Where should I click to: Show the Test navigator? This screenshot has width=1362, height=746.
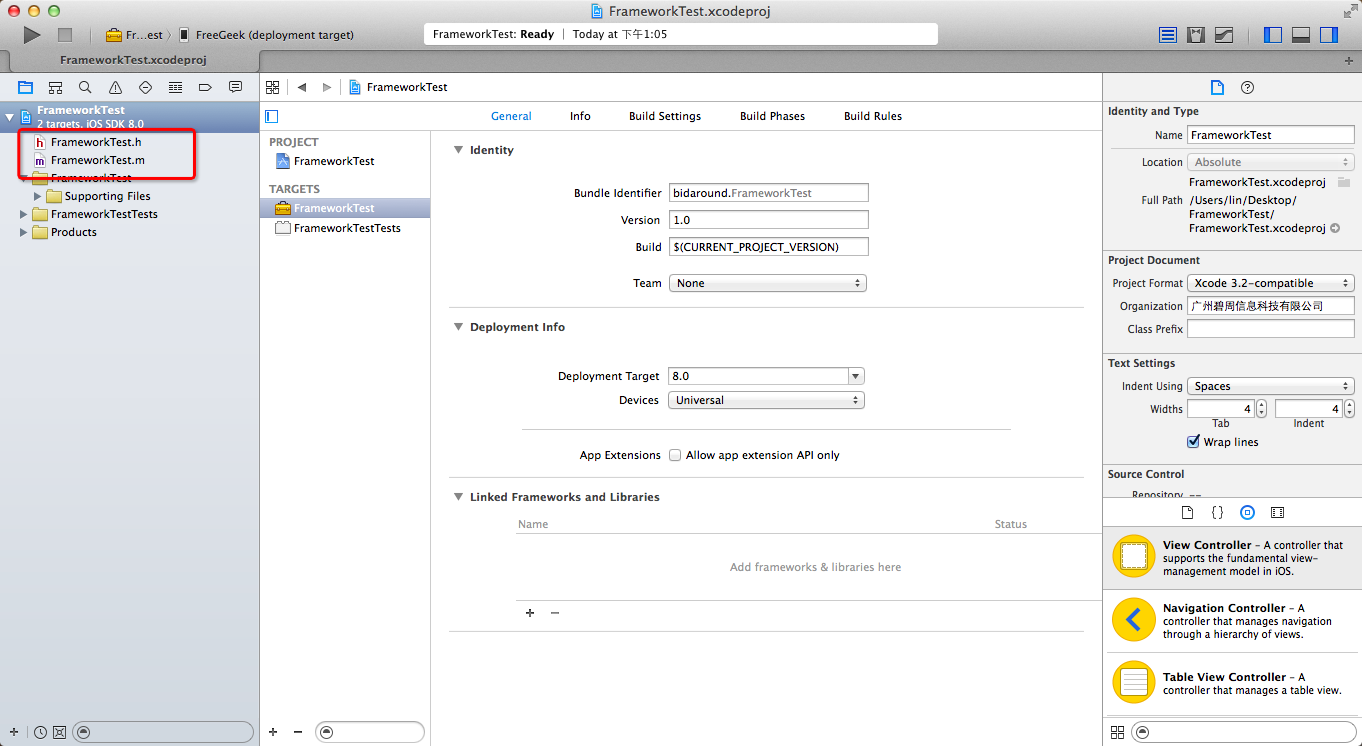[x=145, y=87]
